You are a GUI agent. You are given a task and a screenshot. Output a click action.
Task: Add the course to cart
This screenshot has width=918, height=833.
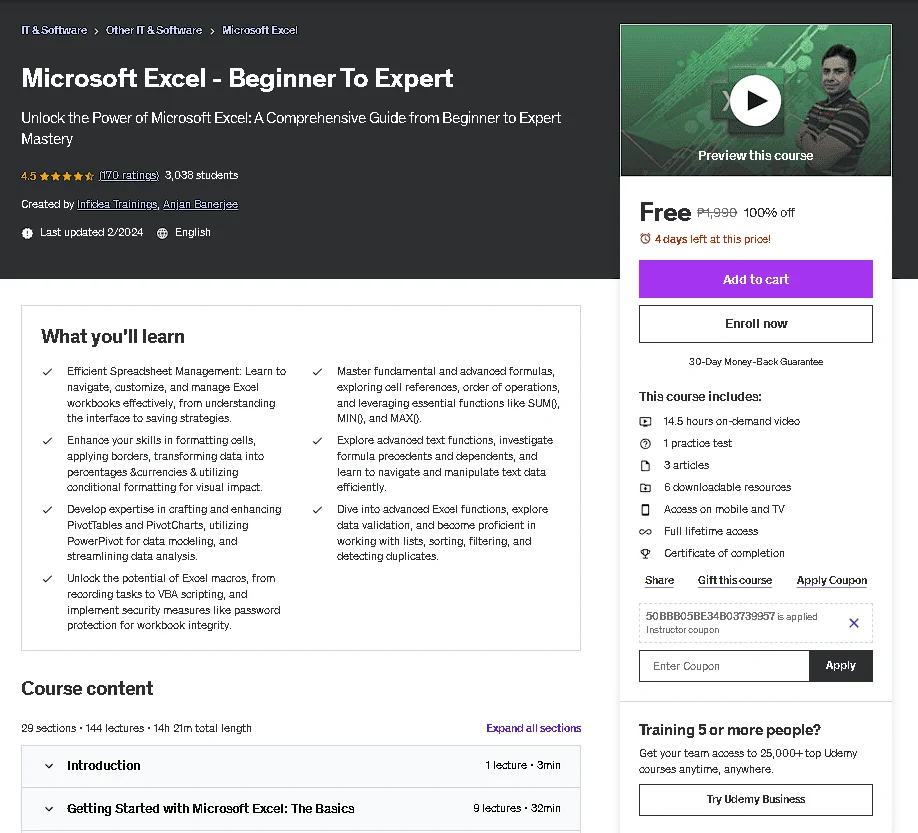(x=755, y=279)
